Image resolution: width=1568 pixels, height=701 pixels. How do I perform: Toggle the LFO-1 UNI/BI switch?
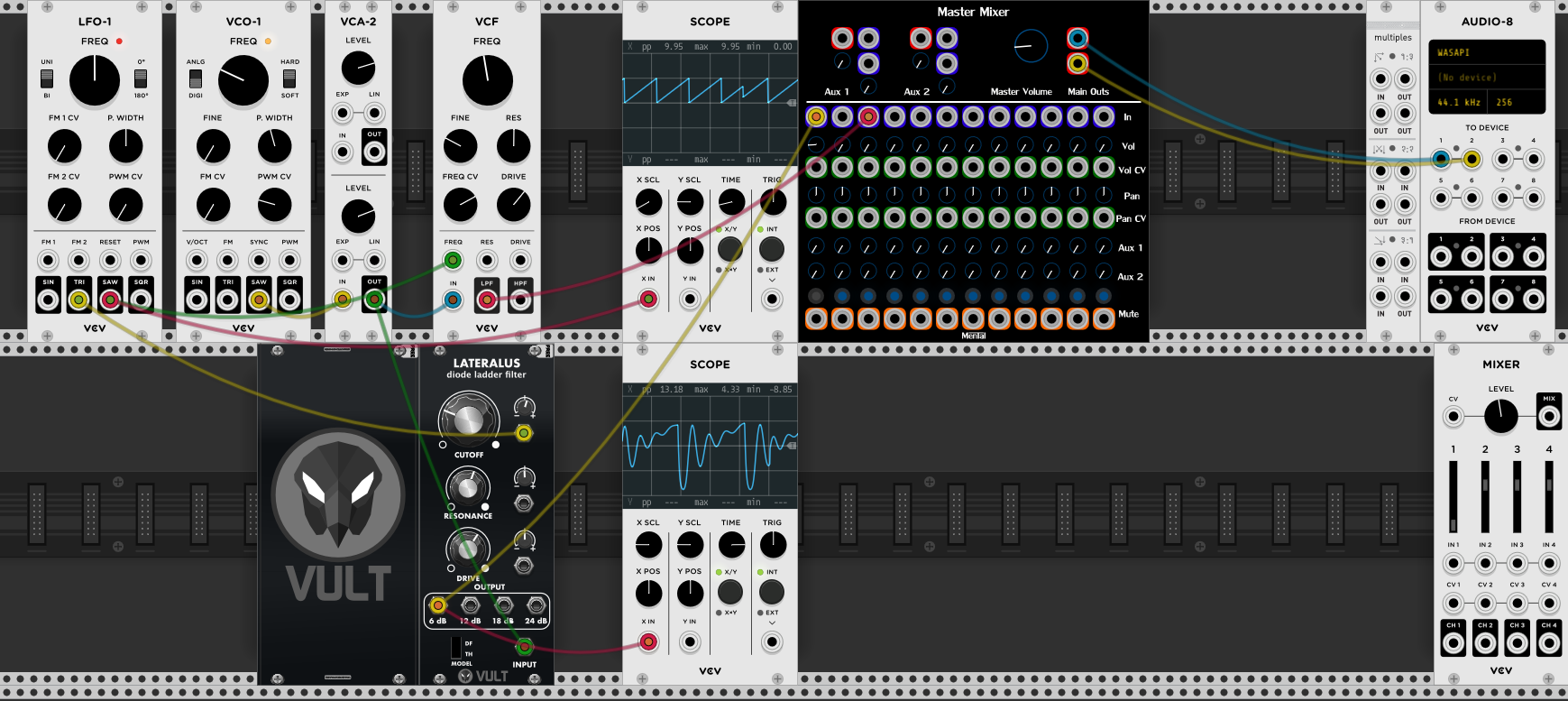(x=47, y=78)
